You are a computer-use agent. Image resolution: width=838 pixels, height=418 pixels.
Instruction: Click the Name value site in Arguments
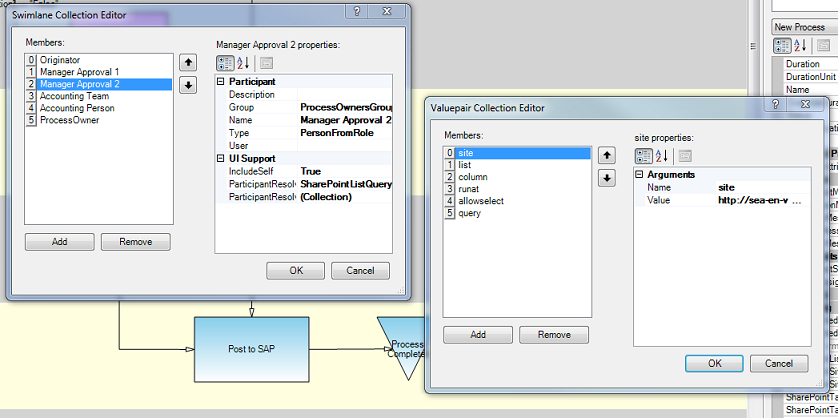763,188
